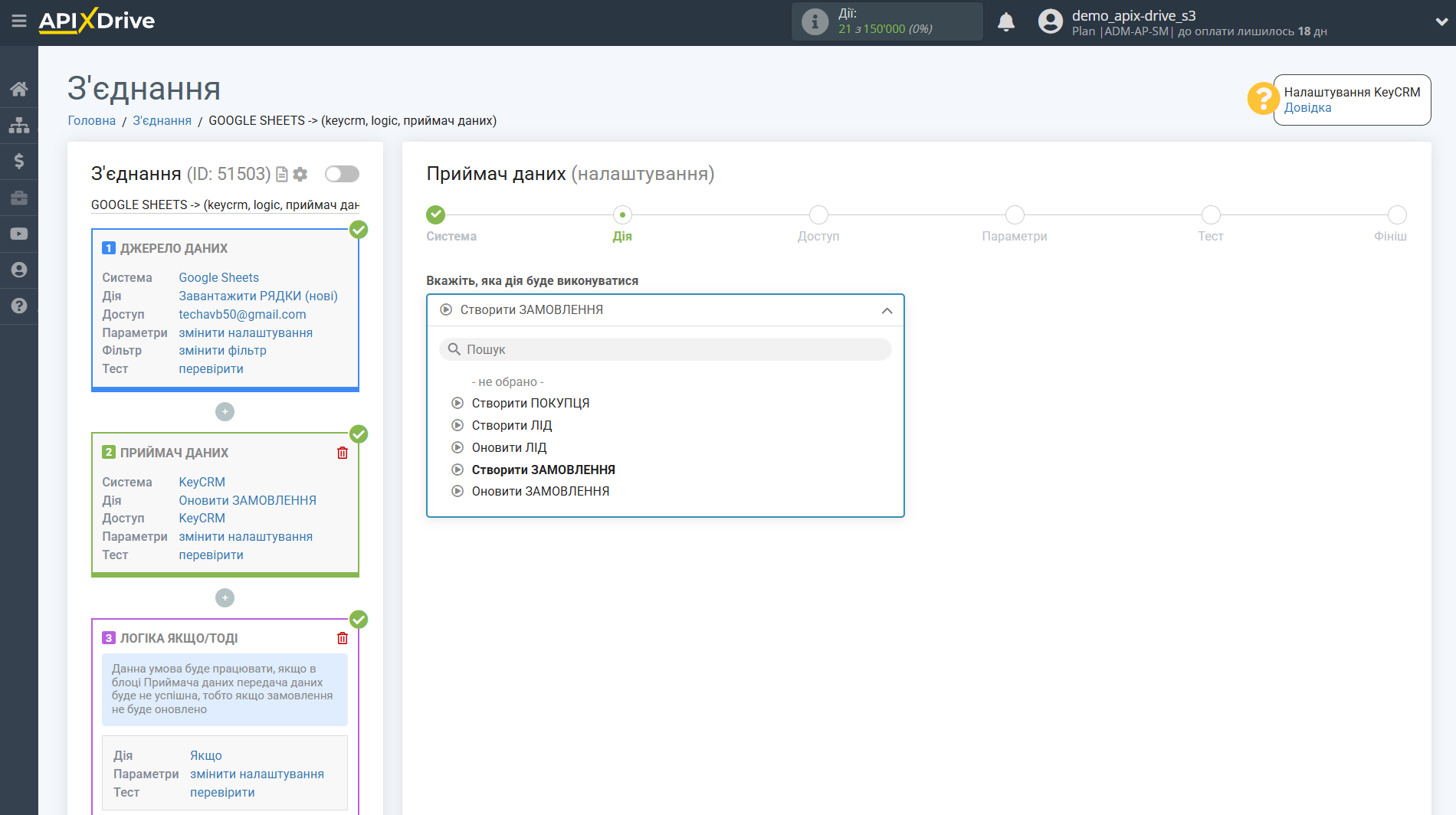Image resolution: width=1456 pixels, height=815 pixels.
Task: Open the billing dollar sidebar icon
Action: click(19, 161)
